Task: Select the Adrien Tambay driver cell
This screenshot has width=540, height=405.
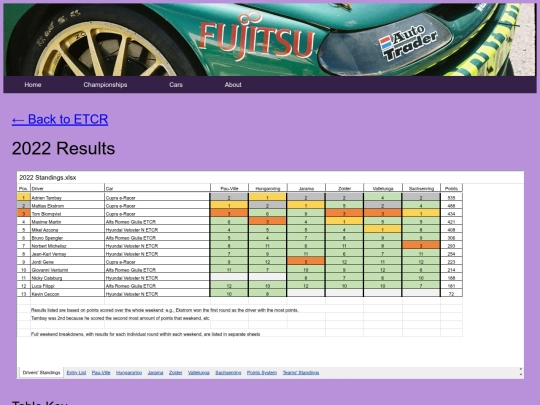Action: (68, 198)
